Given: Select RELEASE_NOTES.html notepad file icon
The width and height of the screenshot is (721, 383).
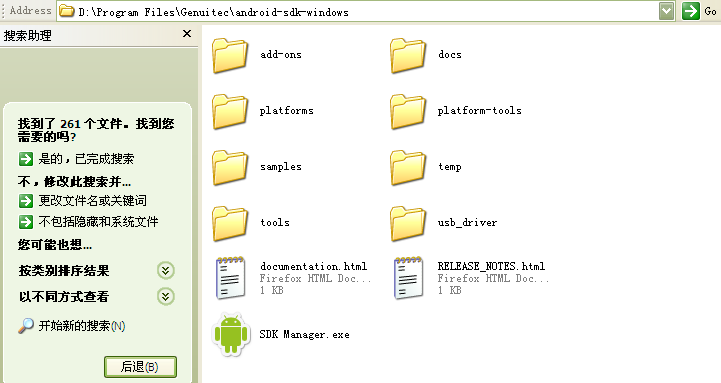Looking at the screenshot, I should click(x=408, y=278).
